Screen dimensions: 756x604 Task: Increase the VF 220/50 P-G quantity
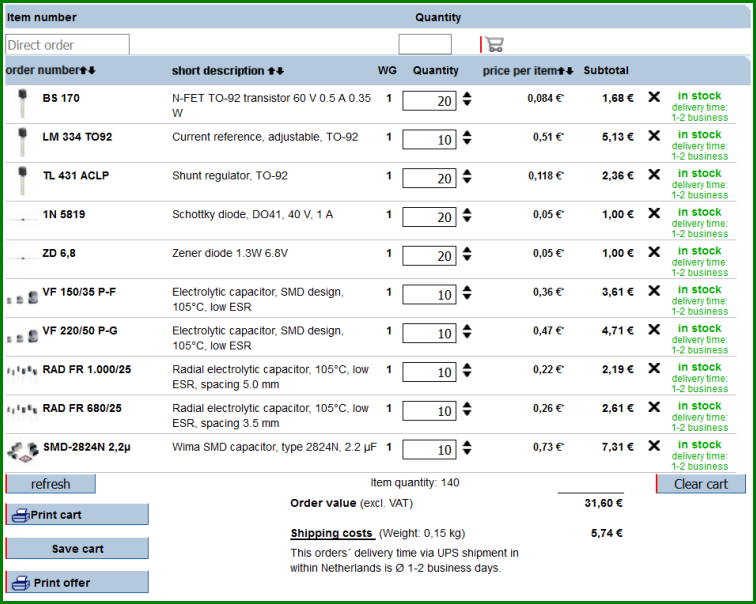coord(467,327)
